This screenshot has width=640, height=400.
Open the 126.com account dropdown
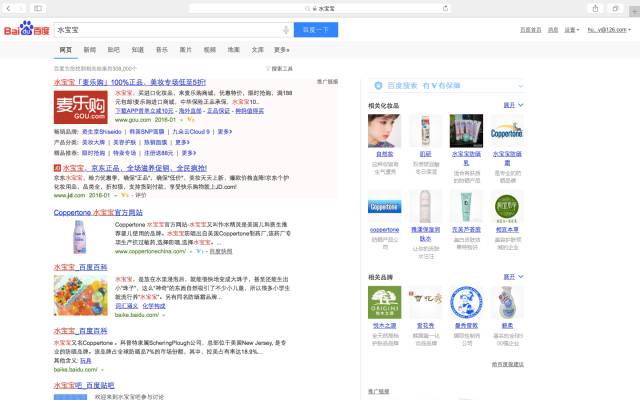point(609,30)
